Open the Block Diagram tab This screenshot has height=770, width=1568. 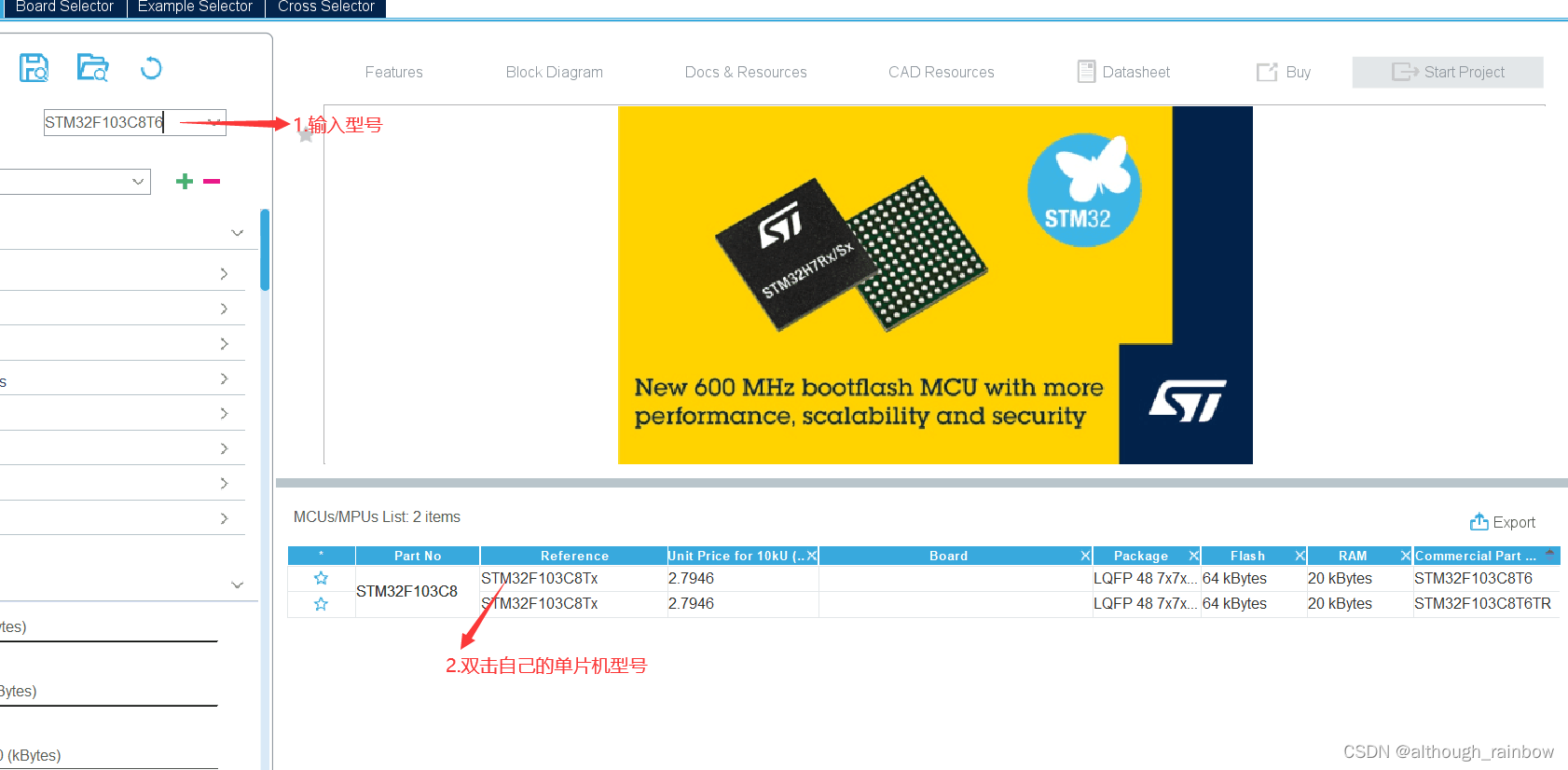pyautogui.click(x=555, y=72)
